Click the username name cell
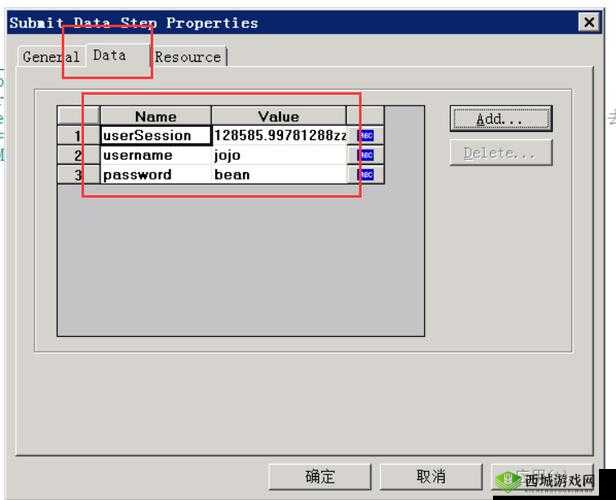Image resolution: width=616 pixels, height=500 pixels. [155, 155]
